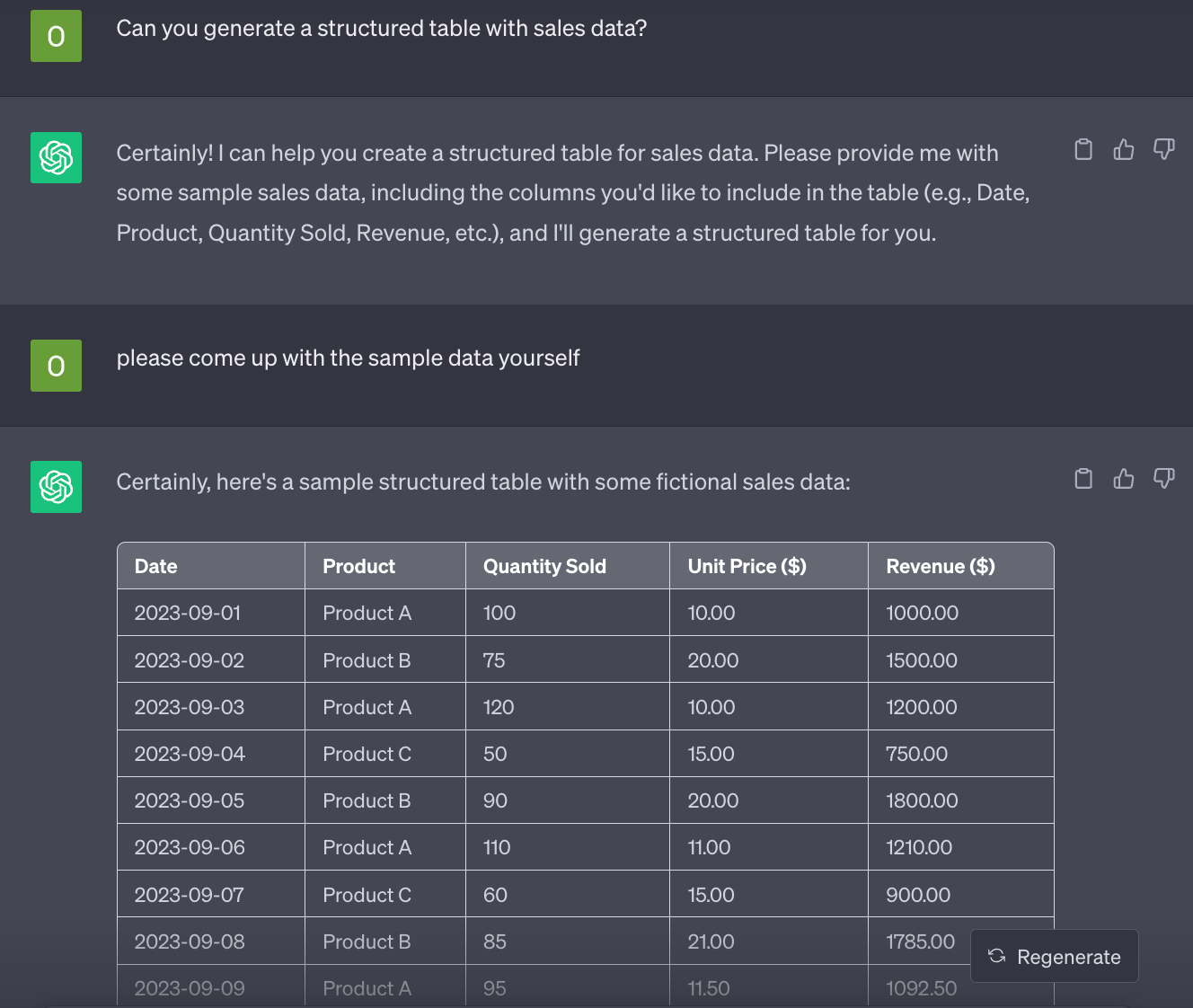Thumbs down the first ChatGPT response

point(1163,149)
